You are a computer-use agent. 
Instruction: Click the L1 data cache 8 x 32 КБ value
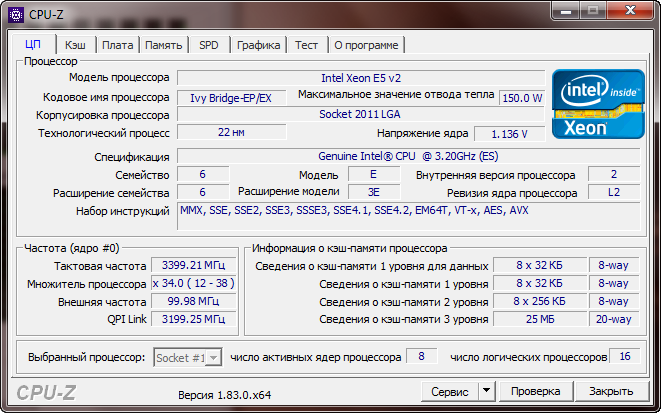(x=540, y=266)
